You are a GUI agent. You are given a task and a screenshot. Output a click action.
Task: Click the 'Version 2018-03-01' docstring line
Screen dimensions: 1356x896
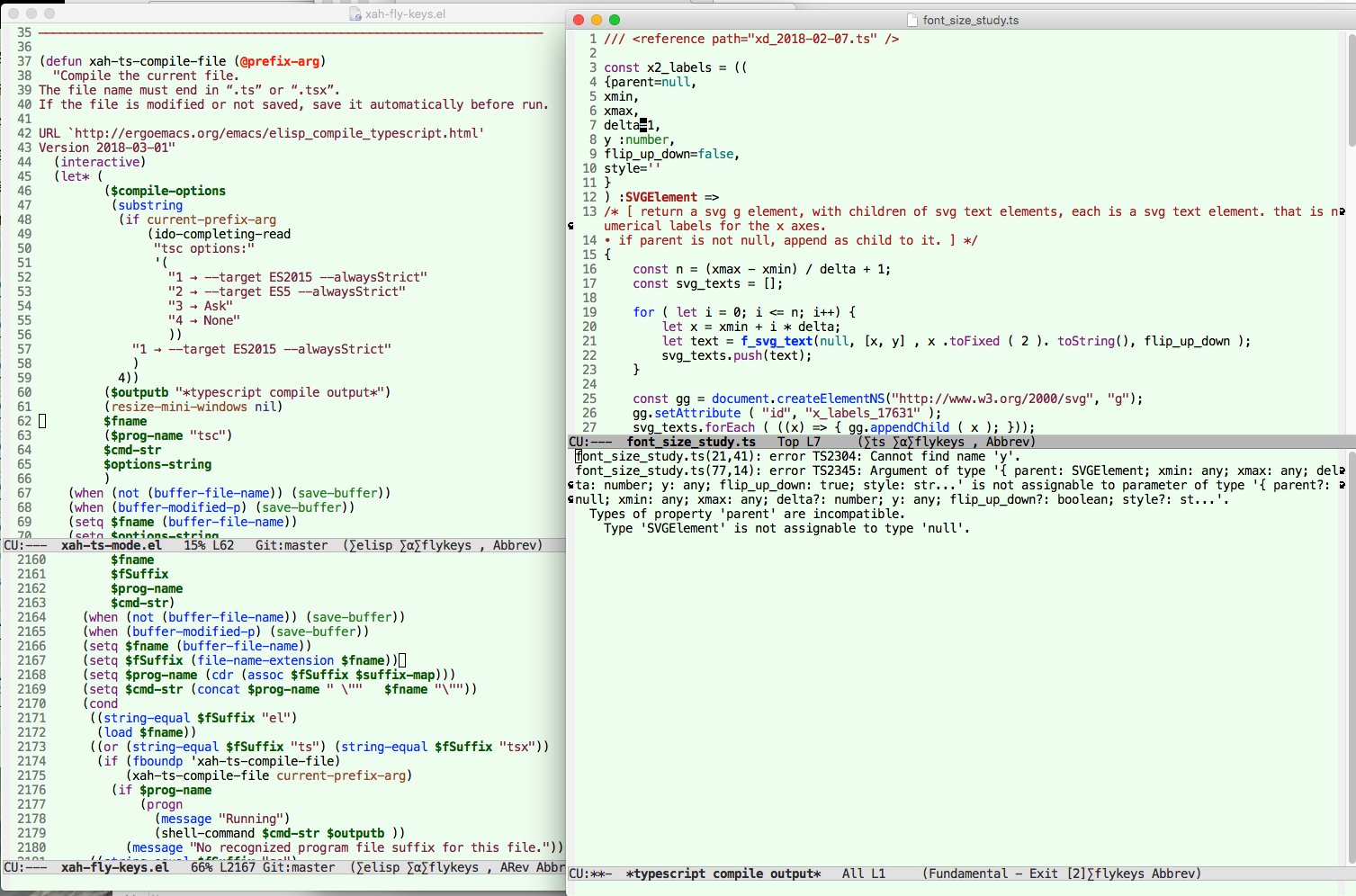tap(107, 148)
